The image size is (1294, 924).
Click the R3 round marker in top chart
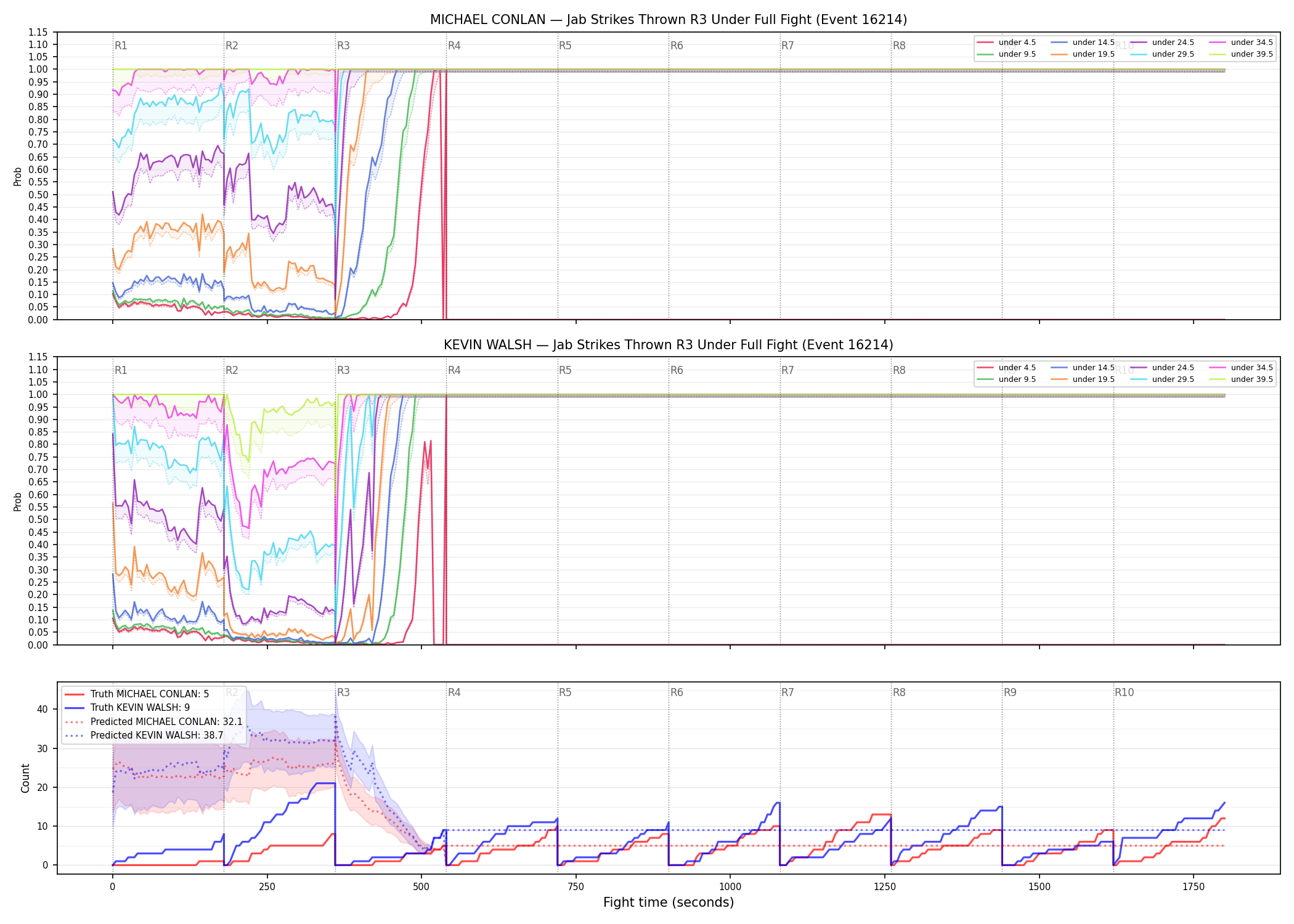pyautogui.click(x=343, y=46)
